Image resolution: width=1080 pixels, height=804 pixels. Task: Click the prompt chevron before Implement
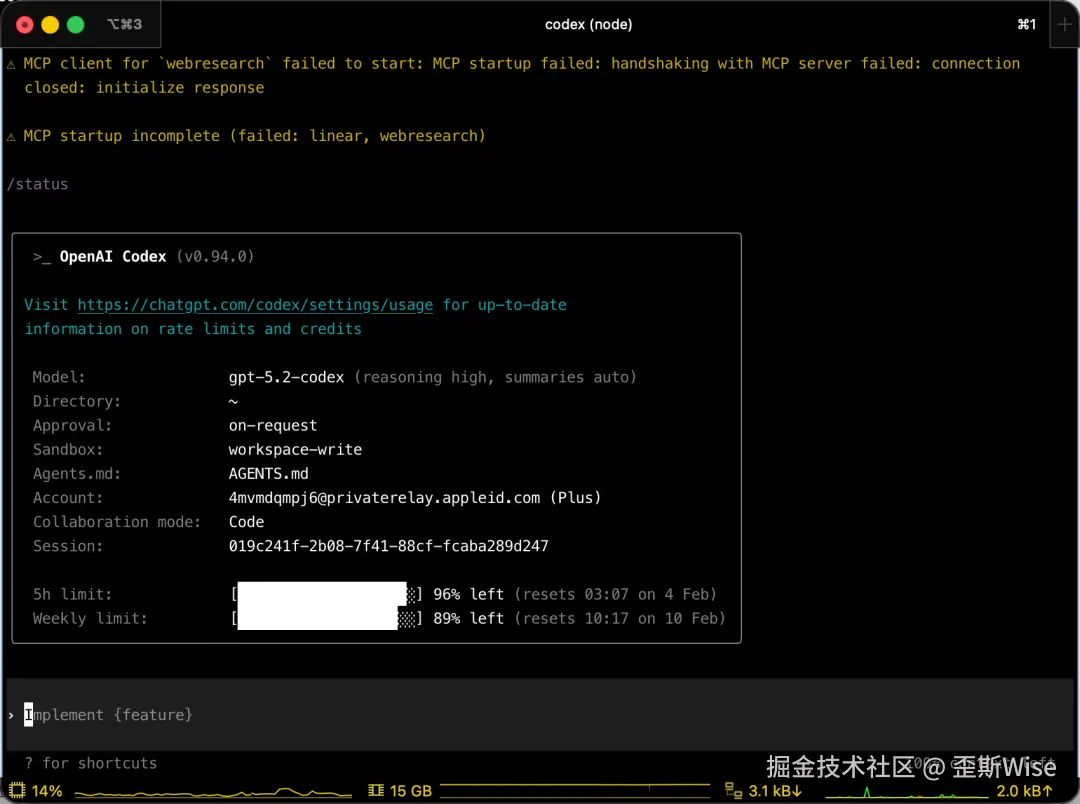(x=11, y=715)
